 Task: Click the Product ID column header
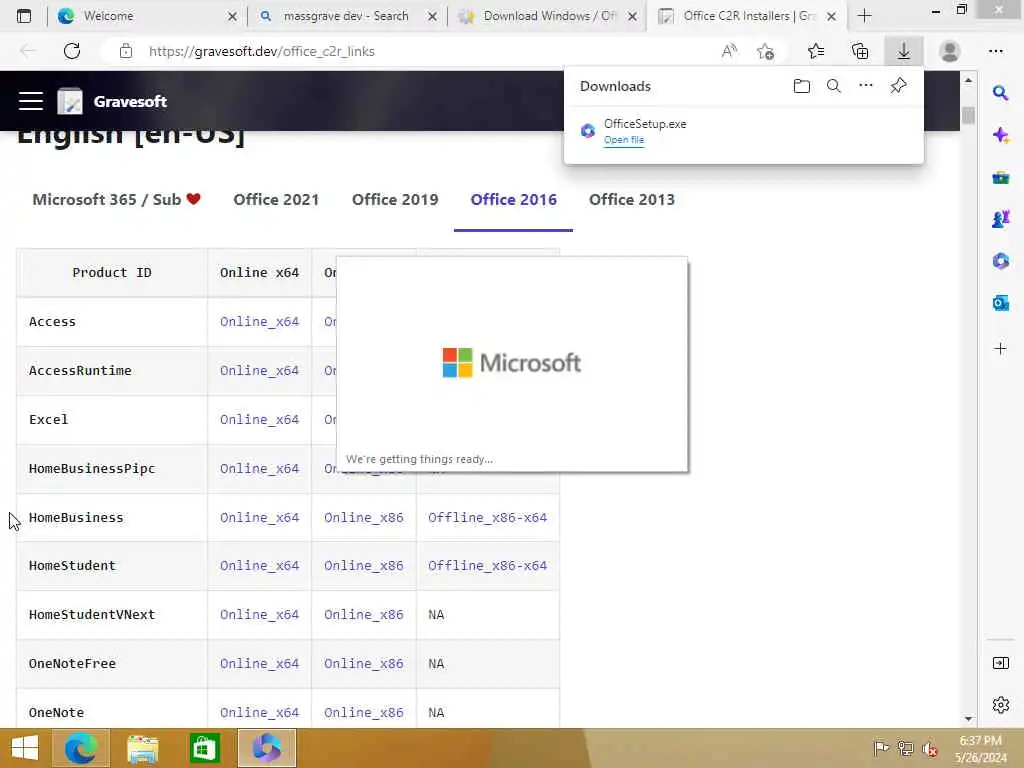click(112, 272)
